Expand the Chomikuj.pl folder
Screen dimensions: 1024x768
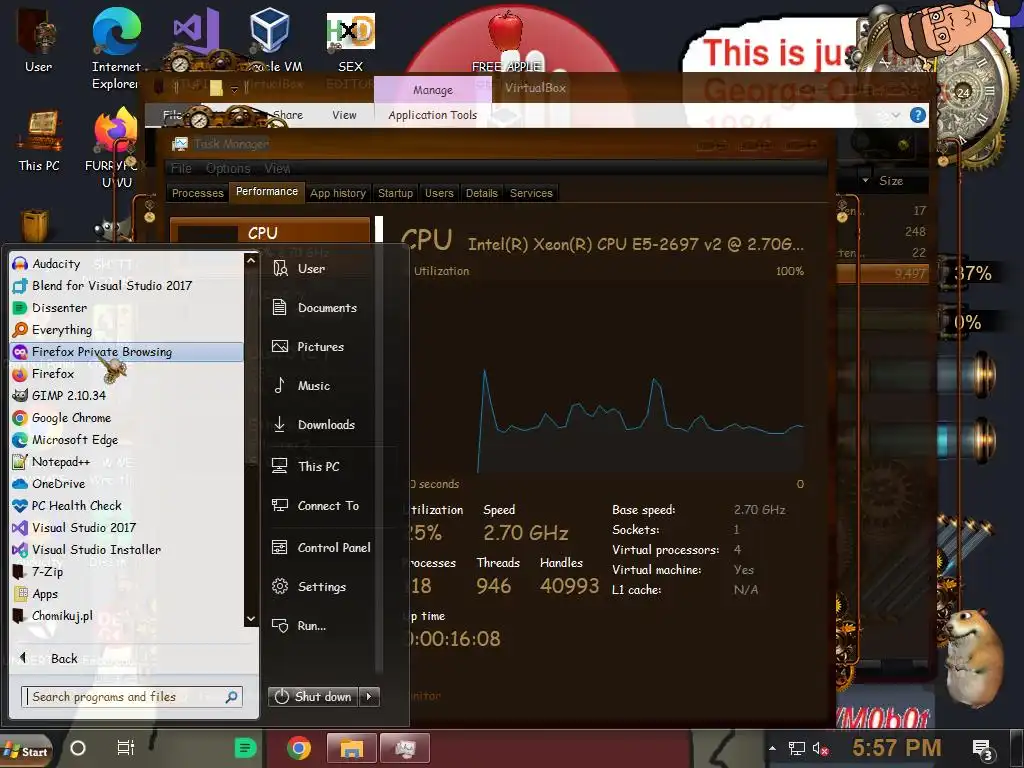coord(127,616)
